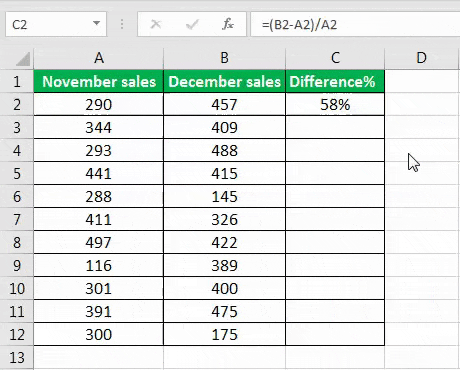Viewport: 460px width, 370px height.
Task: Click the Enter checkmark formula icon
Action: 192,24
